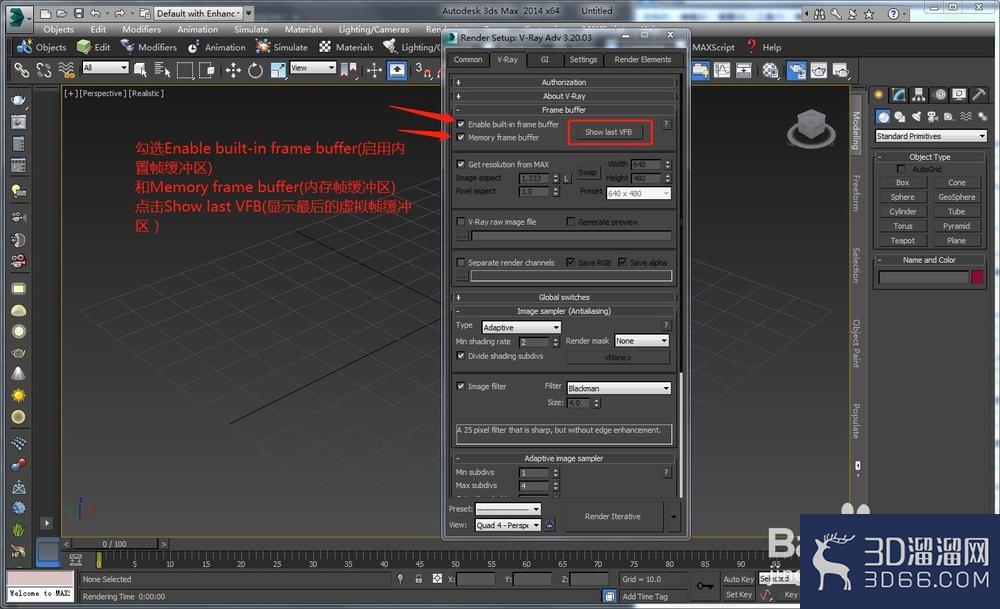Open the Hierarchy command panel tab
1000x609 pixels.
click(x=918, y=94)
